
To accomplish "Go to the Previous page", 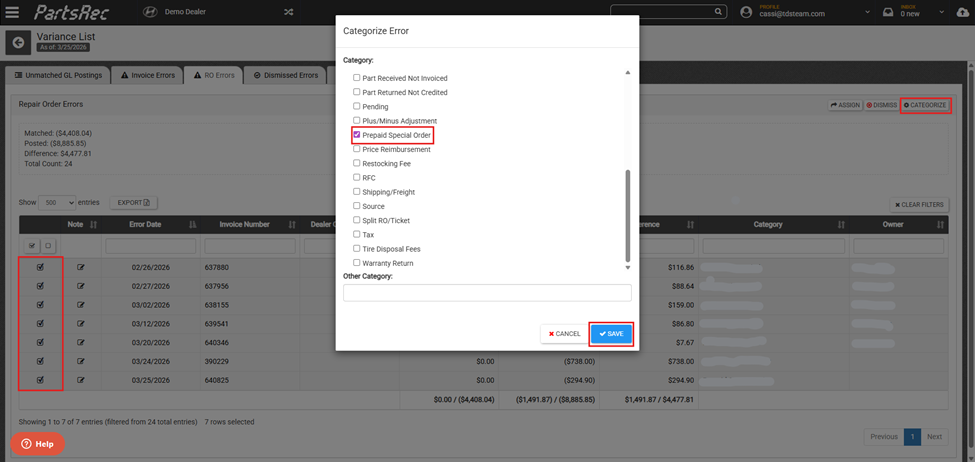I will pos(884,437).
